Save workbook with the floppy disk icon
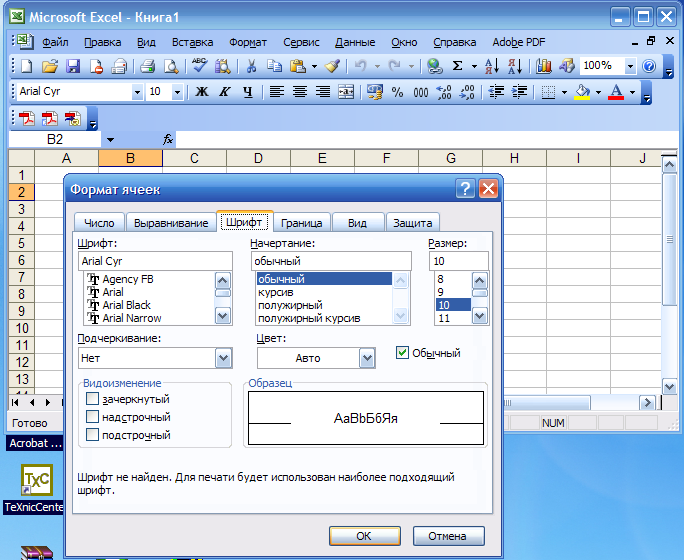 click(73, 66)
